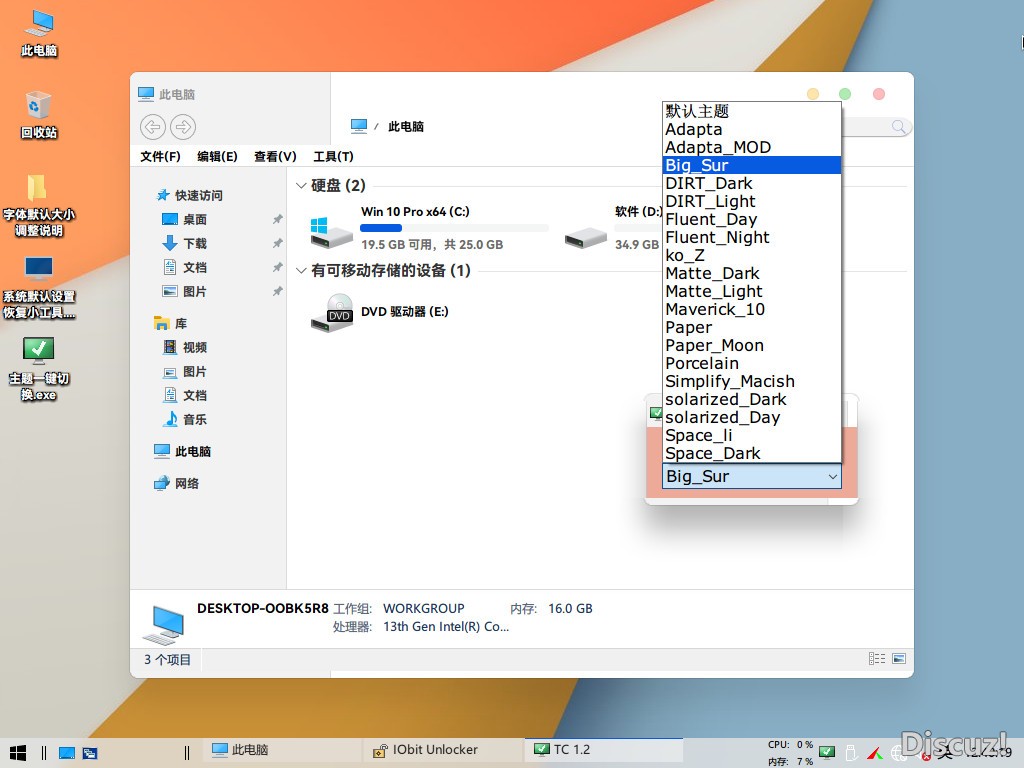Collapse the 有可移动存储的设备 (1) group
Screen dimensions: 1024x768
tap(301, 270)
